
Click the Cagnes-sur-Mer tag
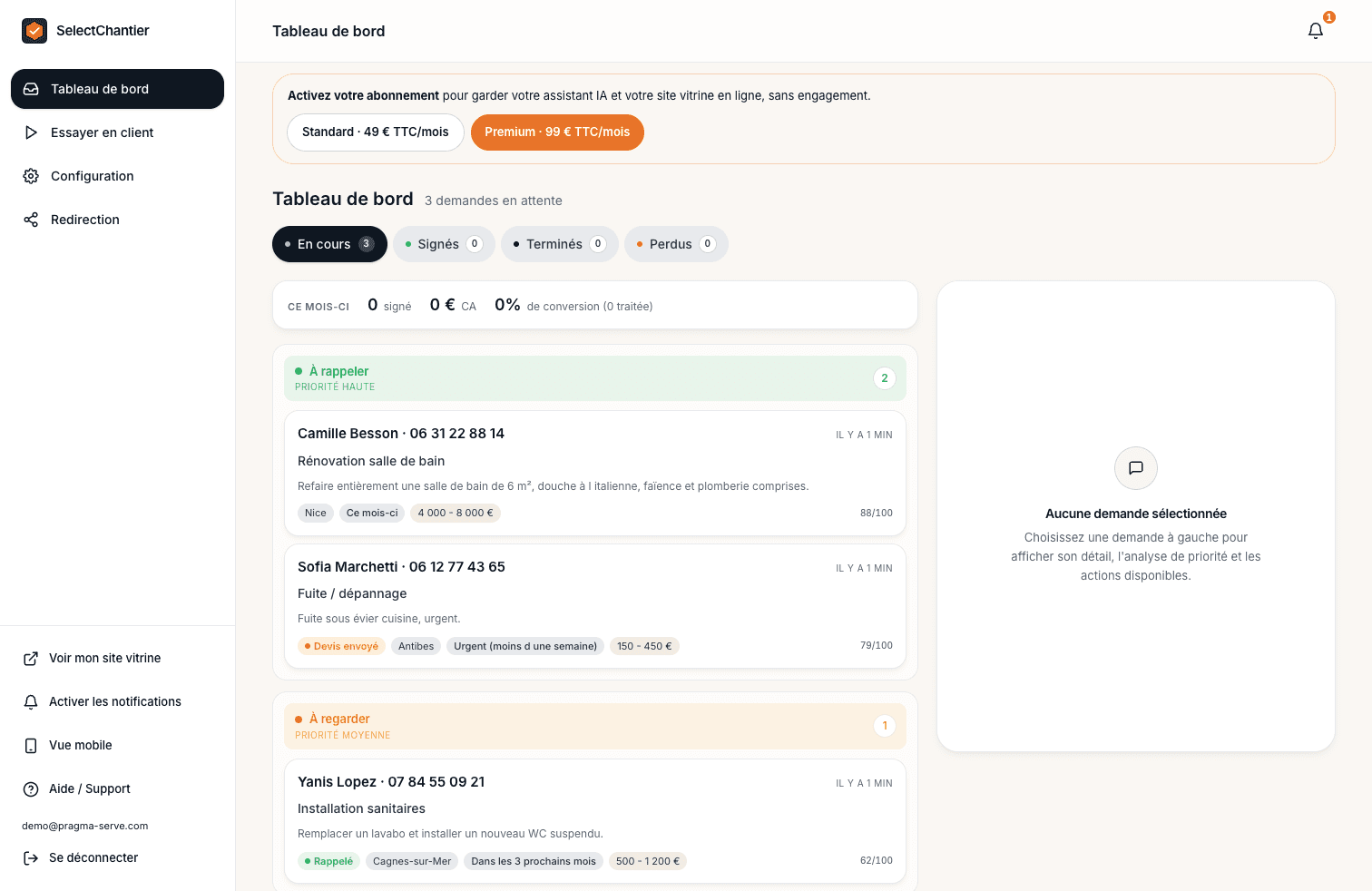click(x=412, y=861)
